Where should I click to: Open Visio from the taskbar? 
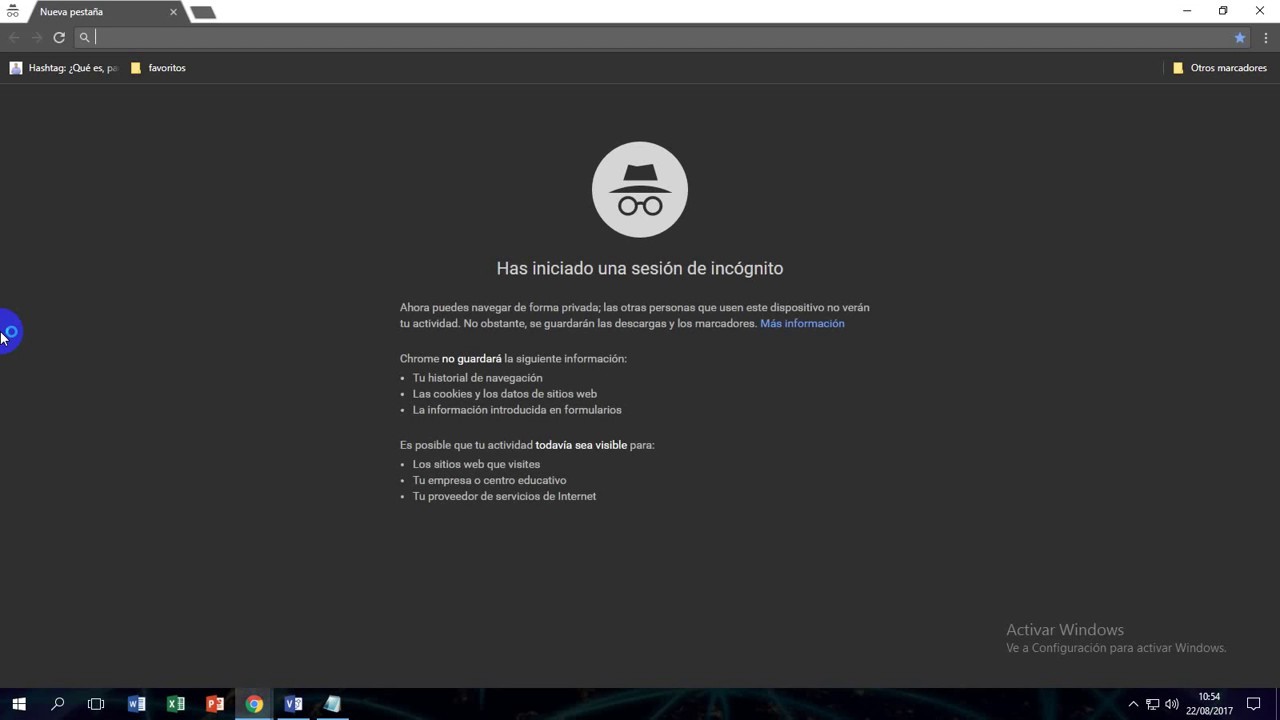pyautogui.click(x=293, y=704)
